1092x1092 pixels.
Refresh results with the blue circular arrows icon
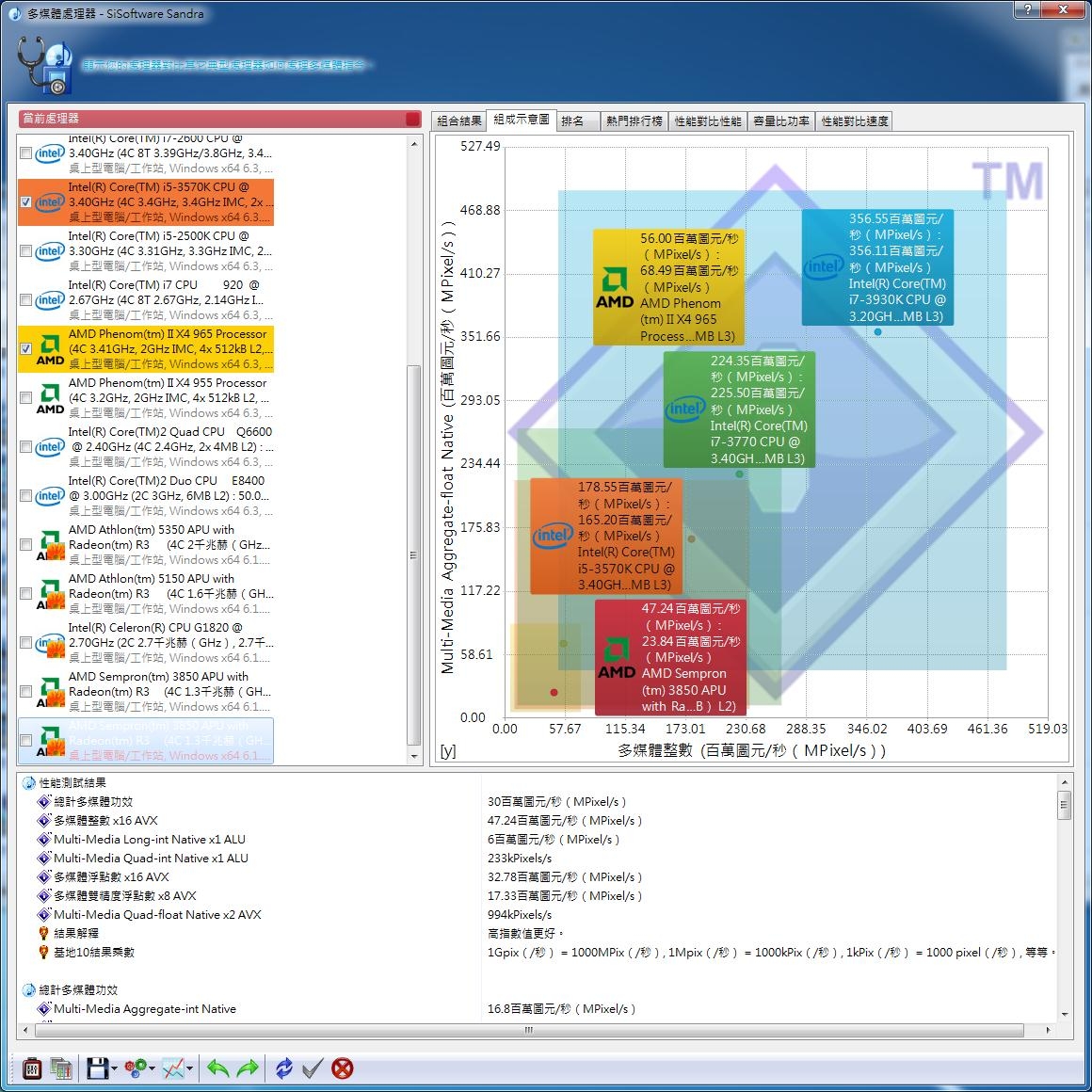(284, 1068)
